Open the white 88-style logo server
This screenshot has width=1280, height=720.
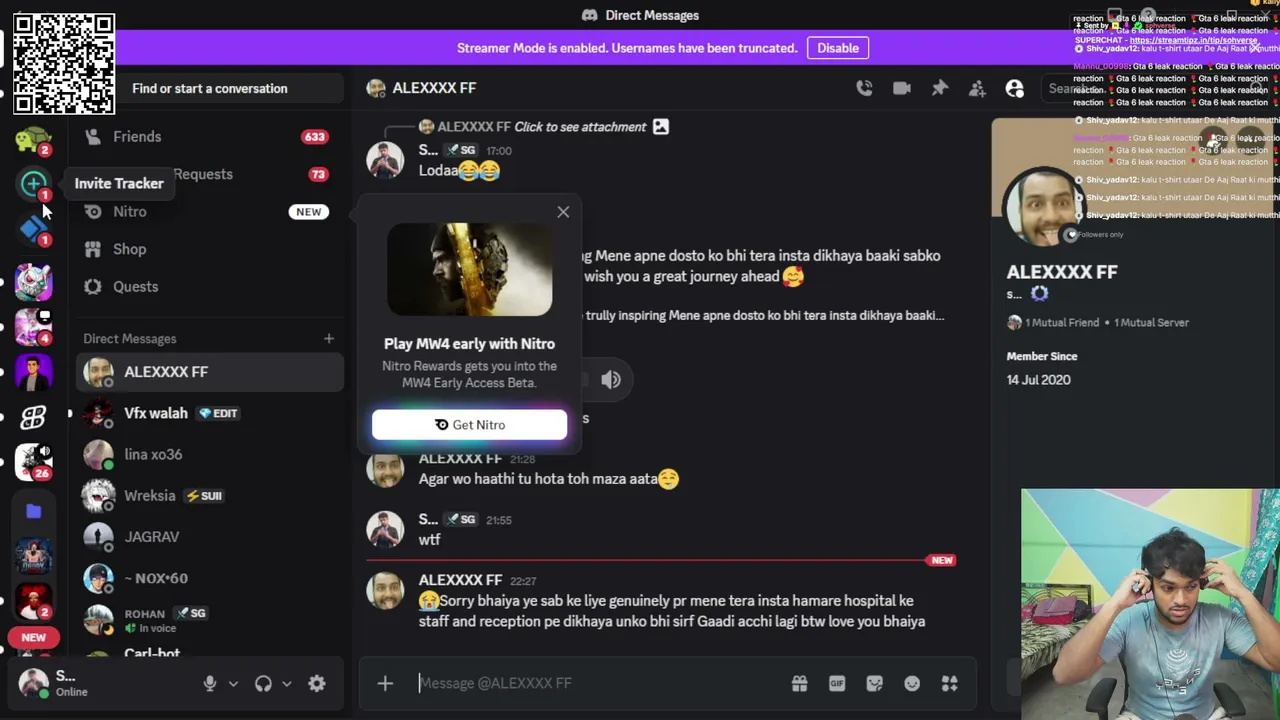tap(33, 416)
